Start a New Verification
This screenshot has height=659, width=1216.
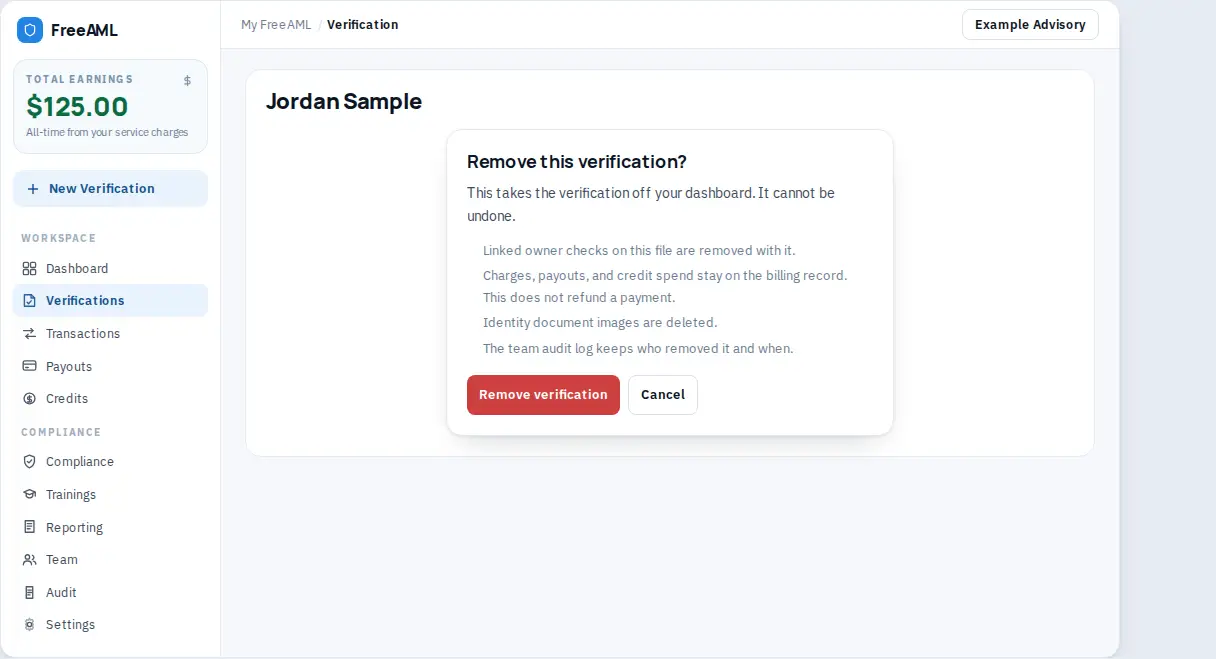tap(110, 189)
